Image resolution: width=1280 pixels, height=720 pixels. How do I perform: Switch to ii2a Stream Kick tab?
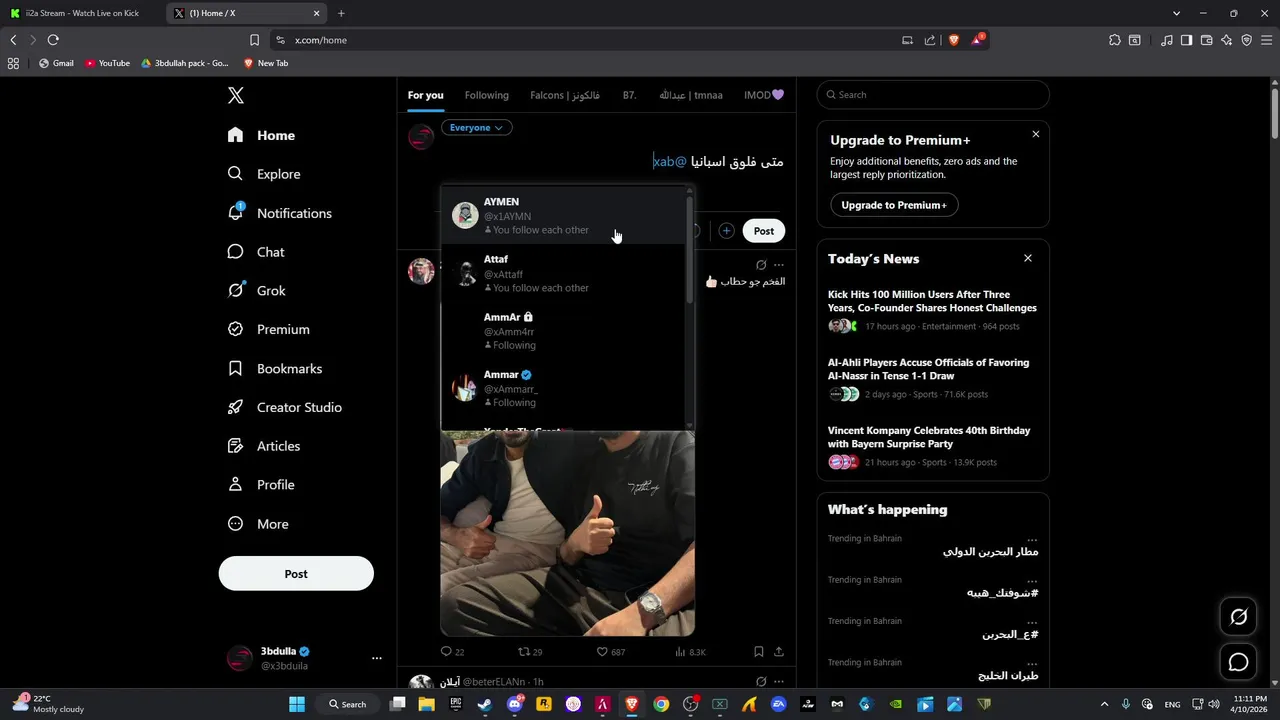click(x=83, y=13)
